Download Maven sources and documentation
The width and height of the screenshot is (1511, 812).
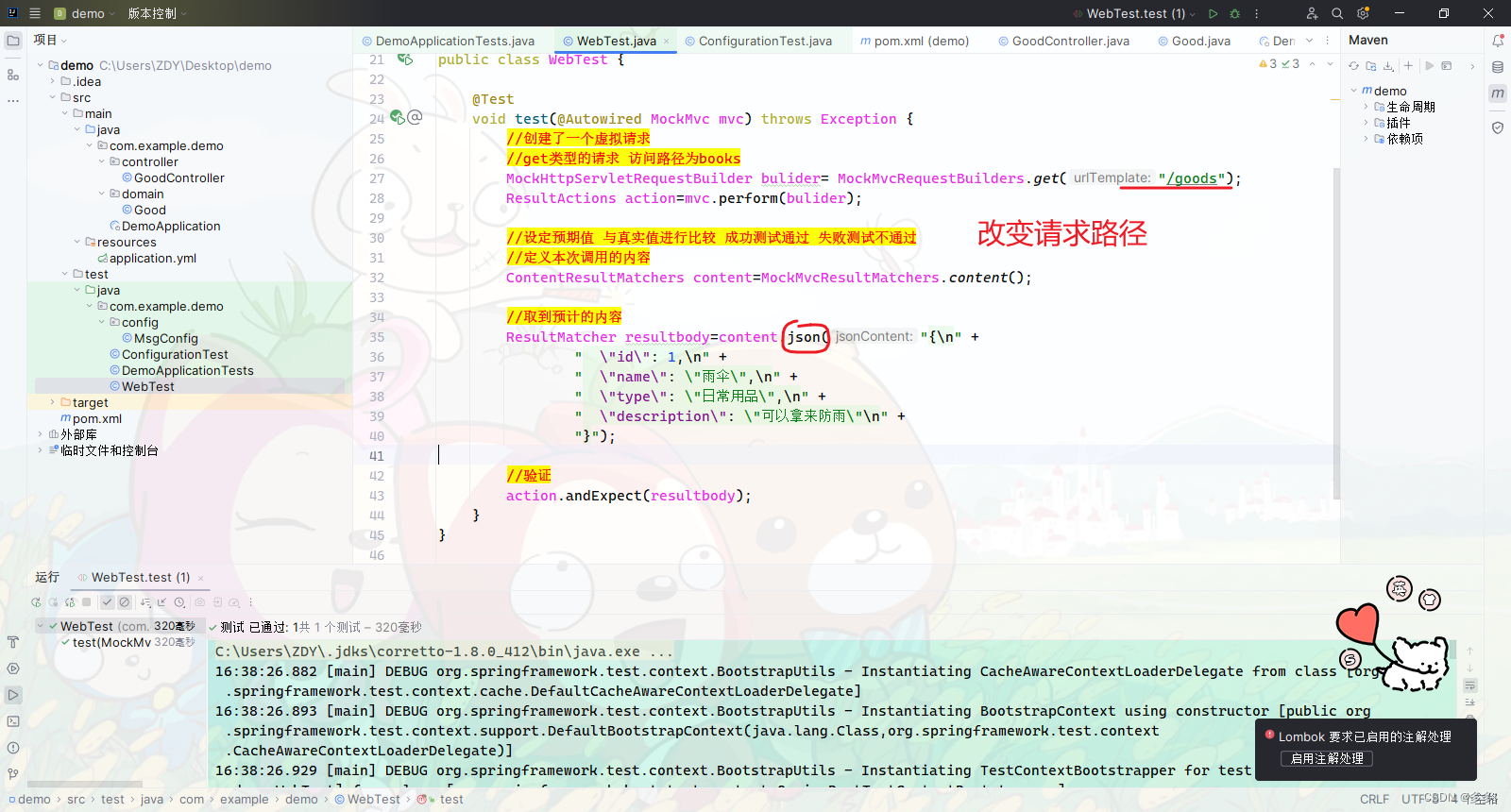coord(1388,66)
